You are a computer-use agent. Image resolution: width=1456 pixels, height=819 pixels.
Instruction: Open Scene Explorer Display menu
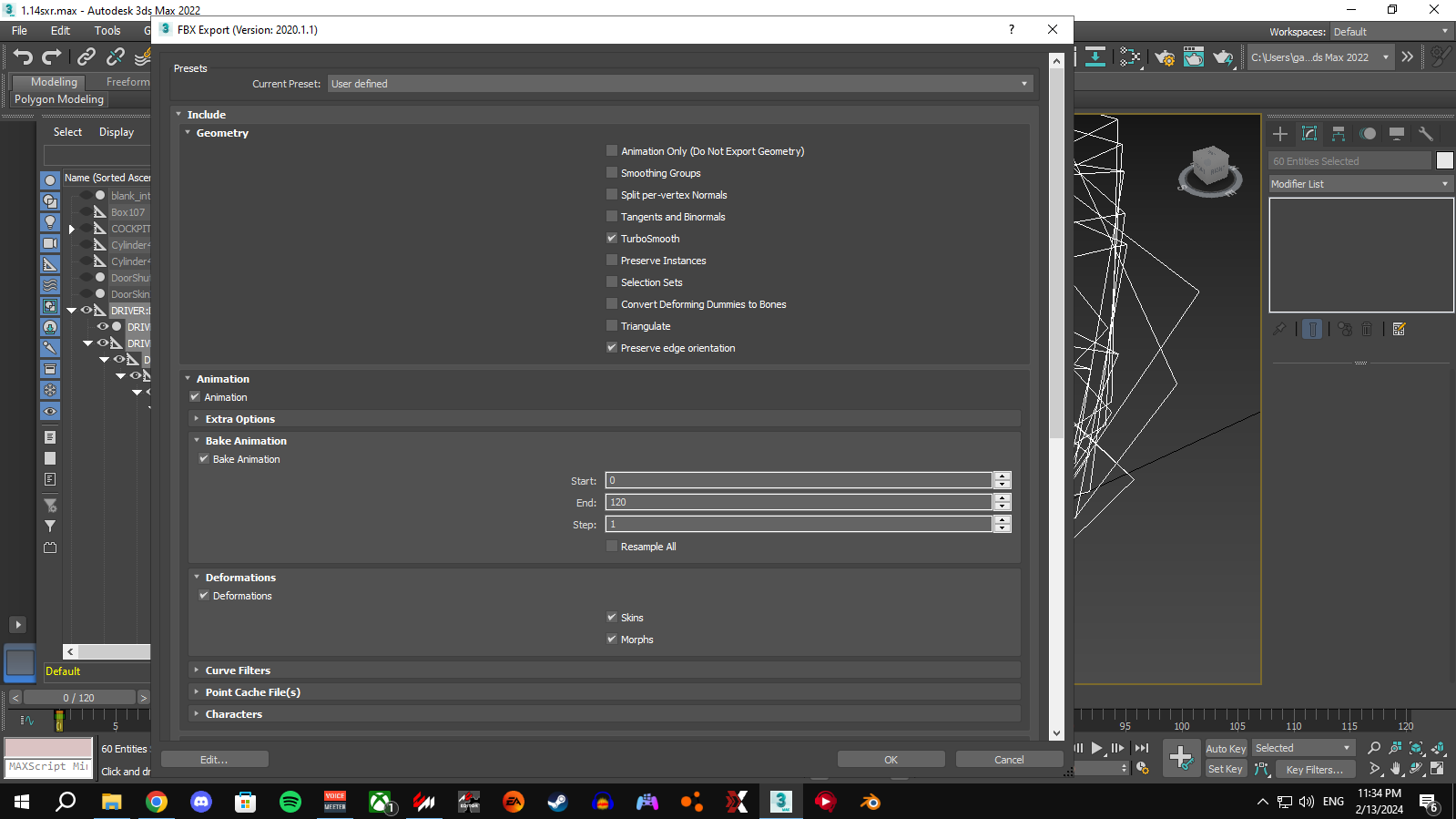point(117,132)
